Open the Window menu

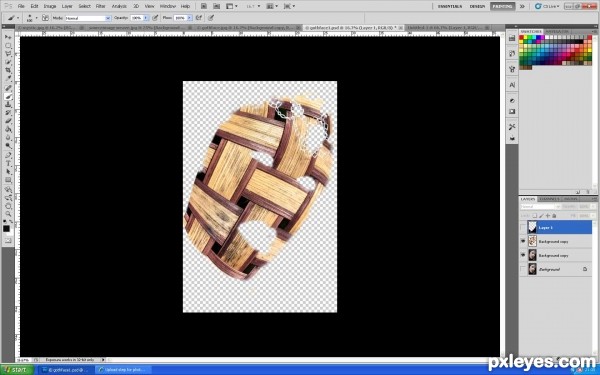coord(168,6)
